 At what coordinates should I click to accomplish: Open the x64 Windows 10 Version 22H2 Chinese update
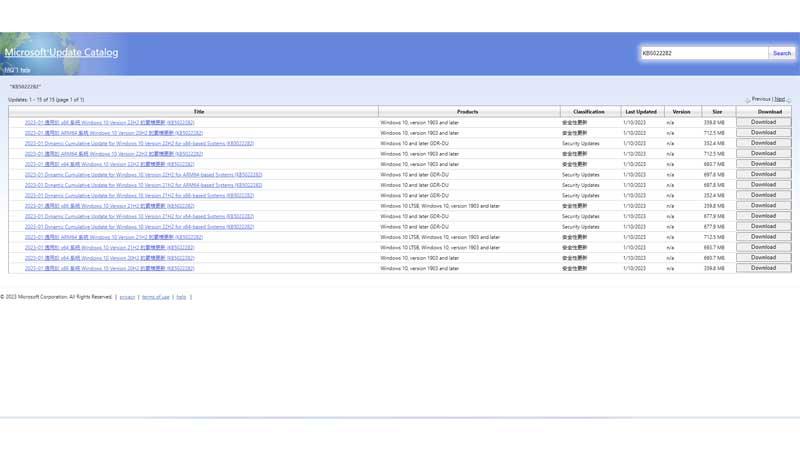(x=109, y=164)
